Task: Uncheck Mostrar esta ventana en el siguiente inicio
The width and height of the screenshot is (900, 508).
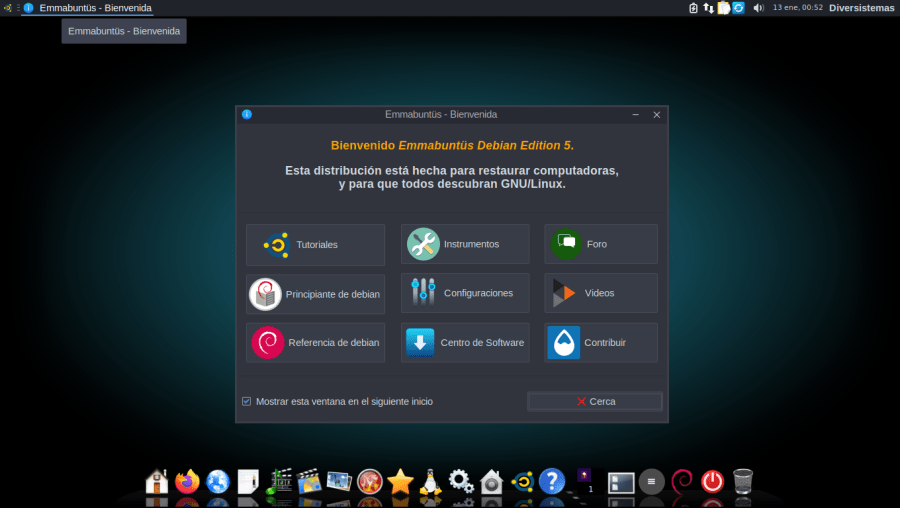Action: pos(247,401)
